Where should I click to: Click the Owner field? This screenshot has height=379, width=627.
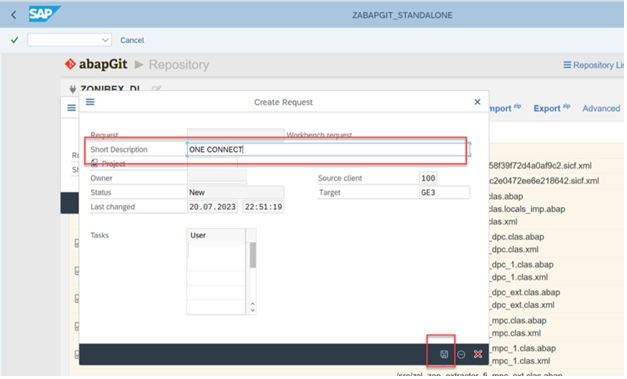(x=217, y=178)
